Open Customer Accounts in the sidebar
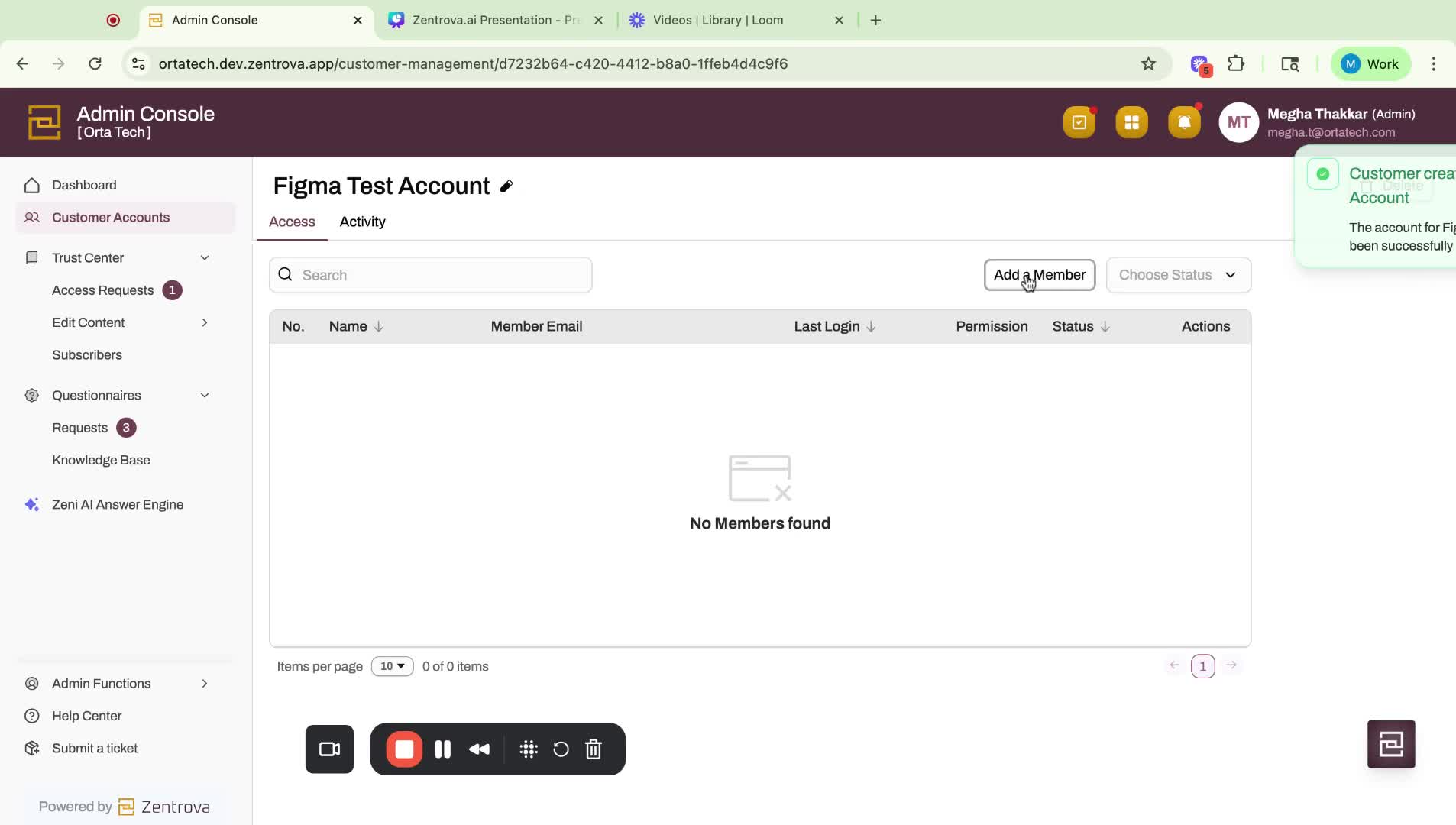 pos(125,218)
